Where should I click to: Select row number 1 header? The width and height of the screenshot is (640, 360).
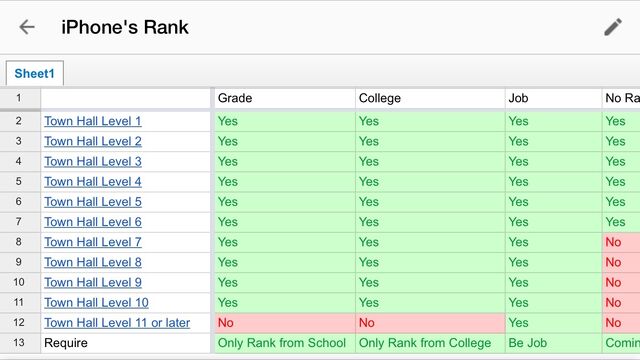pos(19,98)
